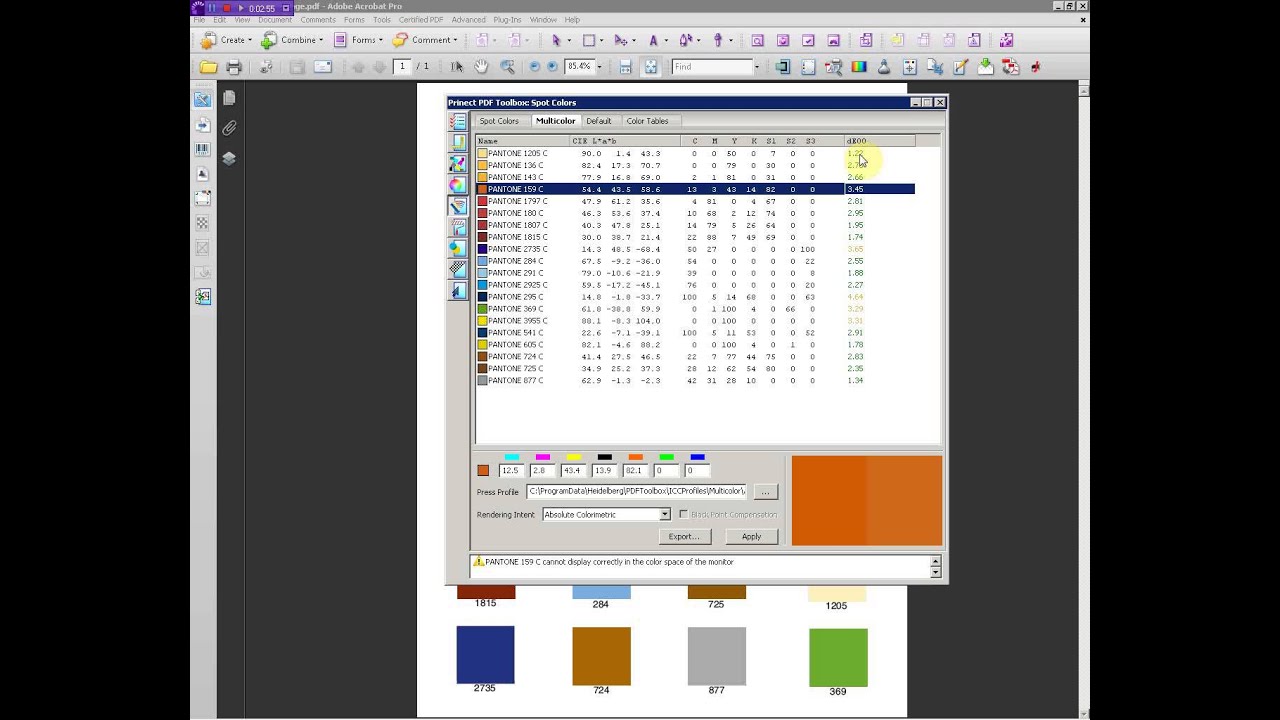This screenshot has height=720, width=1280.
Task: Select the PANTONE 369 C row
Action: pyautogui.click(x=695, y=309)
